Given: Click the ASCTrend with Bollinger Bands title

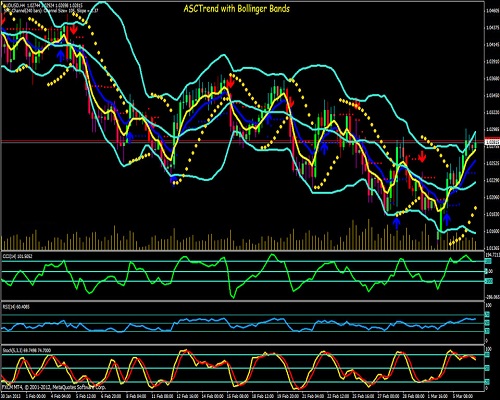Looking at the screenshot, I should [237, 9].
